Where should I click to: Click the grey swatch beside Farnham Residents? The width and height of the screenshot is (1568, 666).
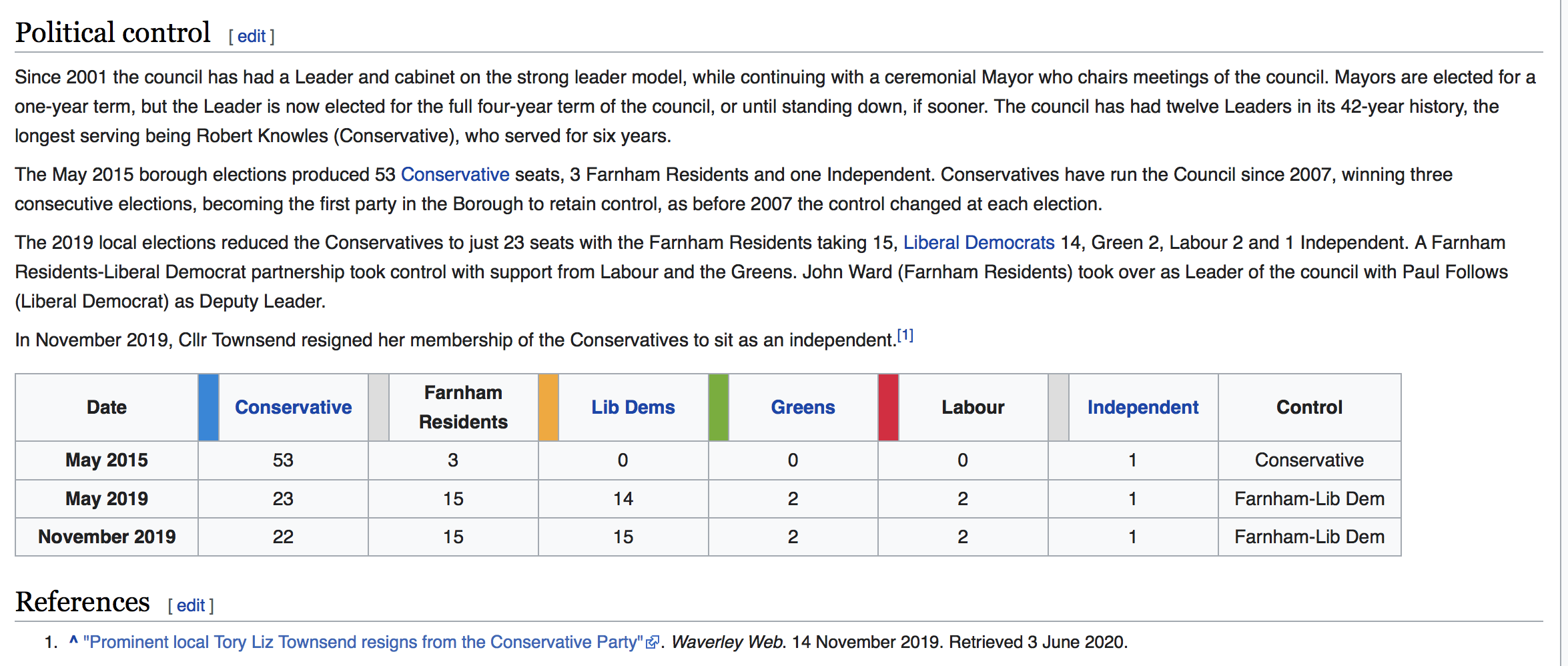[378, 407]
